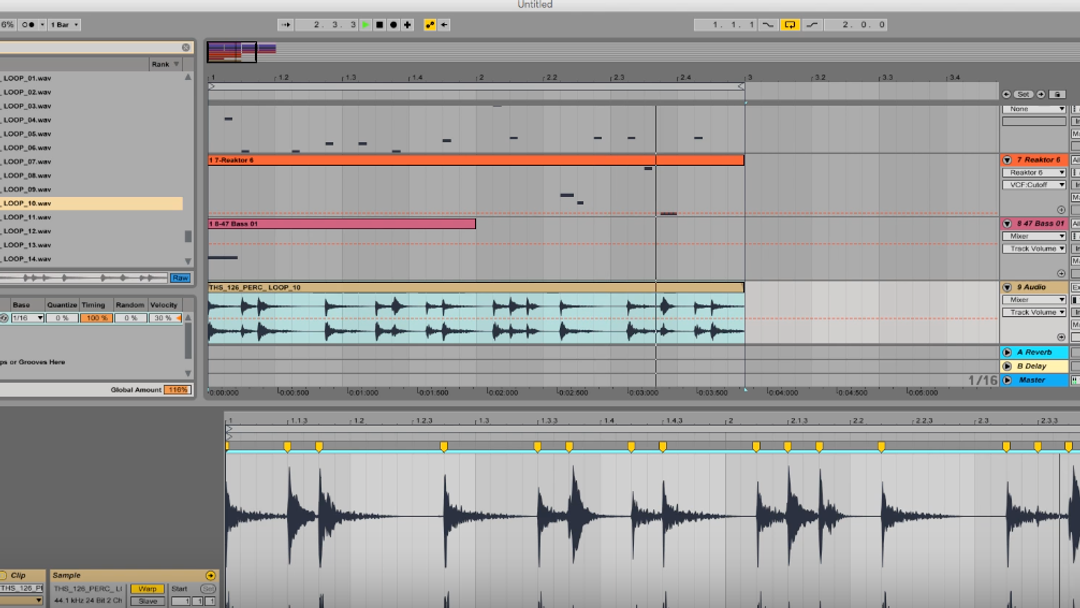Jump to previous locator arrow
The height and width of the screenshot is (608, 1080).
pyautogui.click(x=1007, y=94)
